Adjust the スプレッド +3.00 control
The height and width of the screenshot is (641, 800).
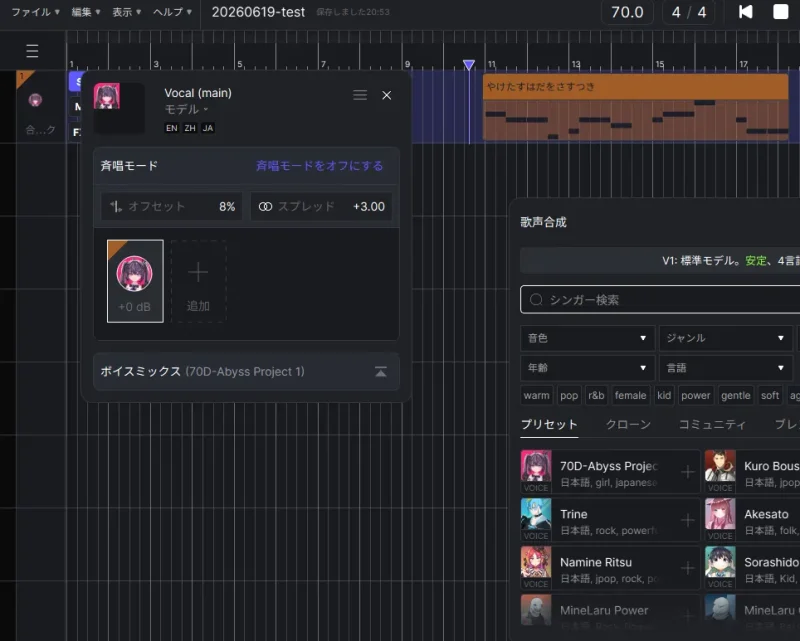pyautogui.click(x=321, y=206)
